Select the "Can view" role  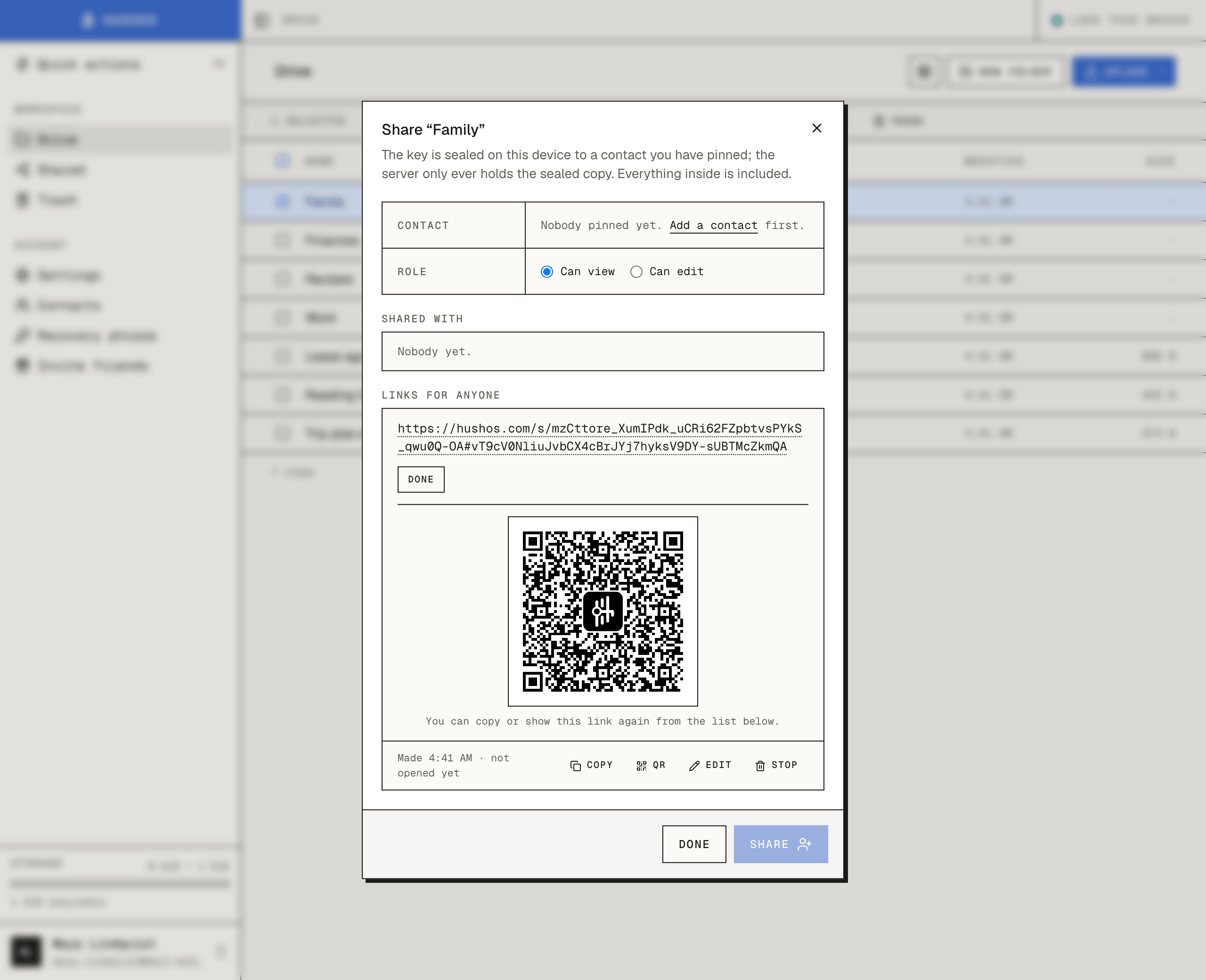577,271
